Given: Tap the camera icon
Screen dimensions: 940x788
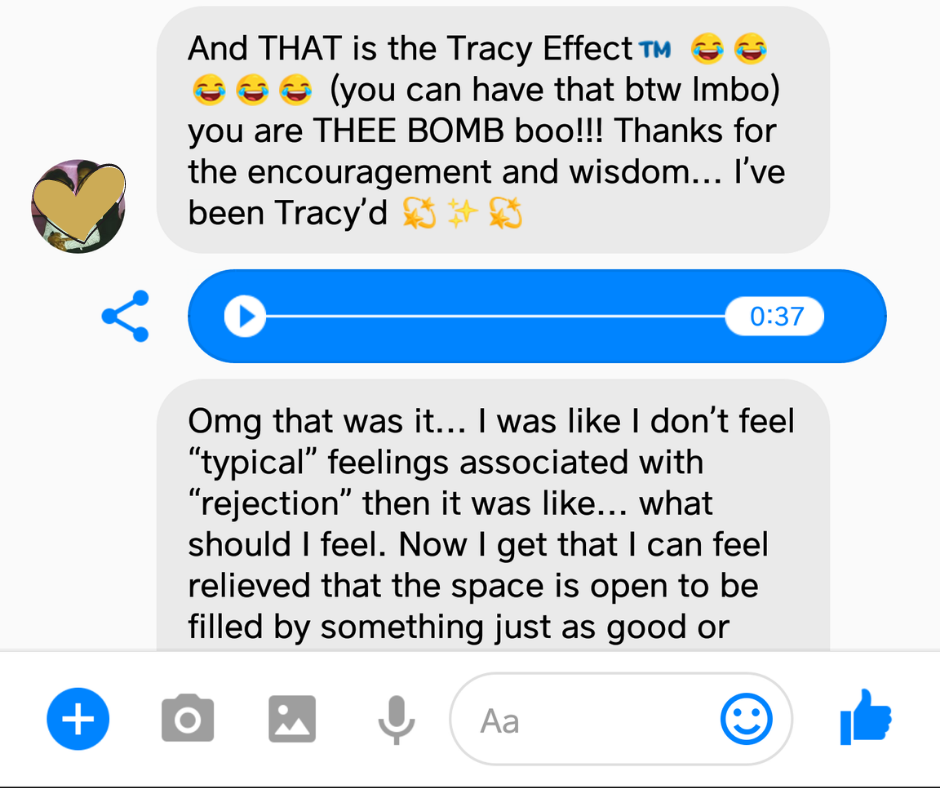Looking at the screenshot, I should coord(188,718).
